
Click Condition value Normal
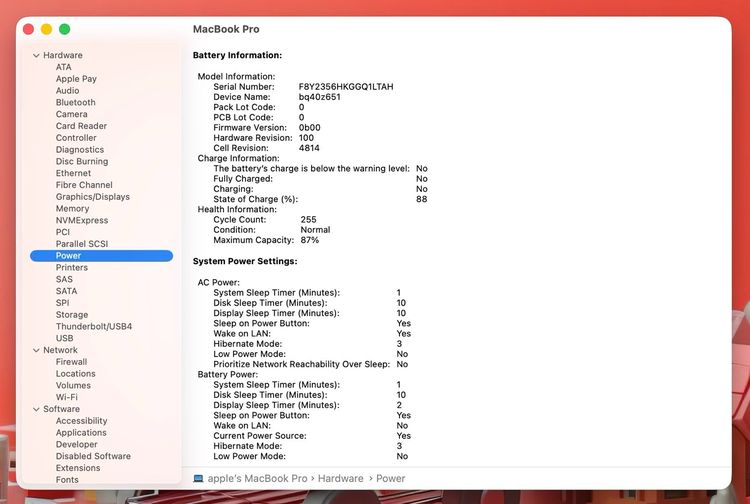(x=315, y=230)
